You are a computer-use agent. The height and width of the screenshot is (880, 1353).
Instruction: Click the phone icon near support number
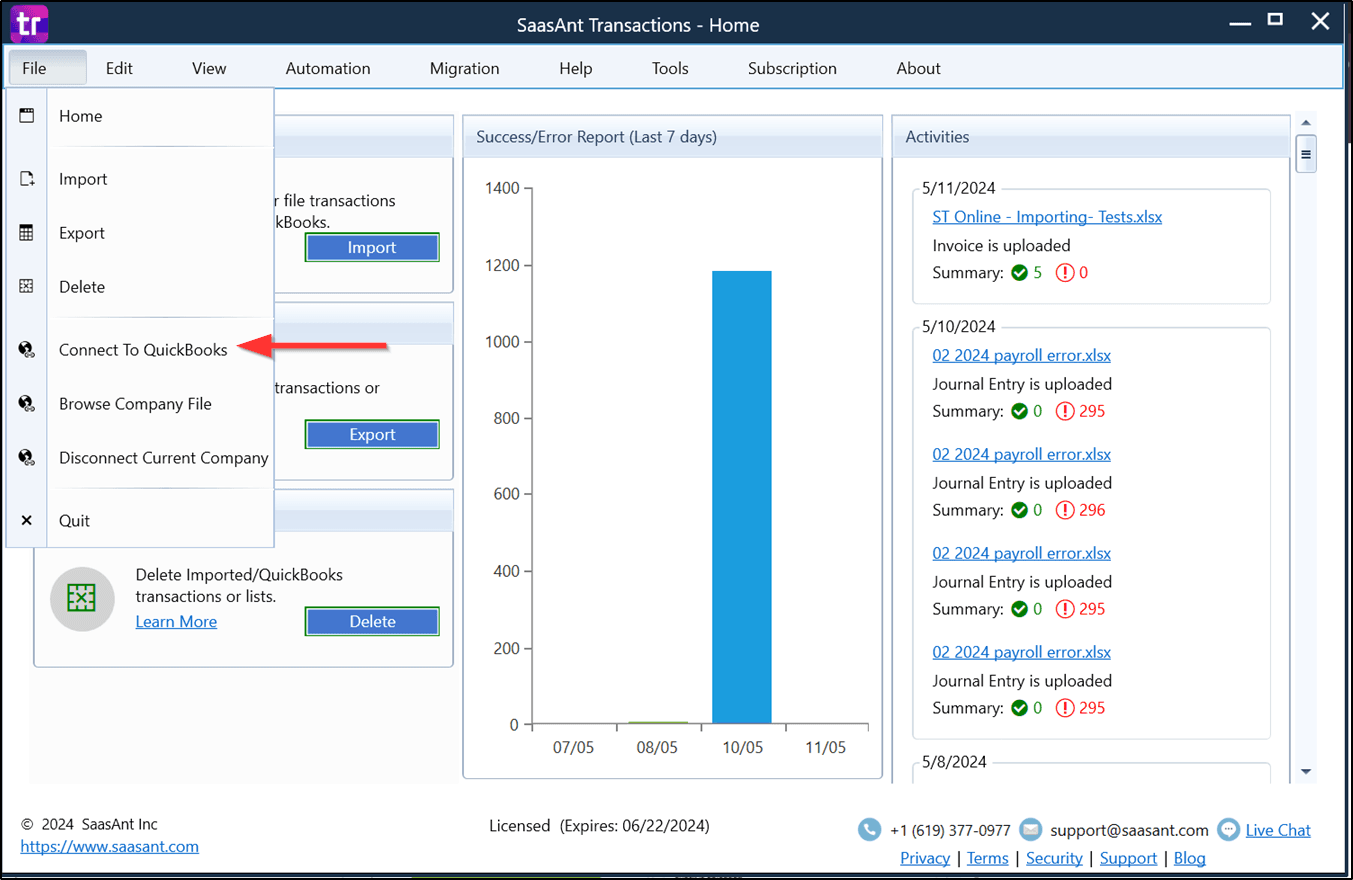point(870,830)
